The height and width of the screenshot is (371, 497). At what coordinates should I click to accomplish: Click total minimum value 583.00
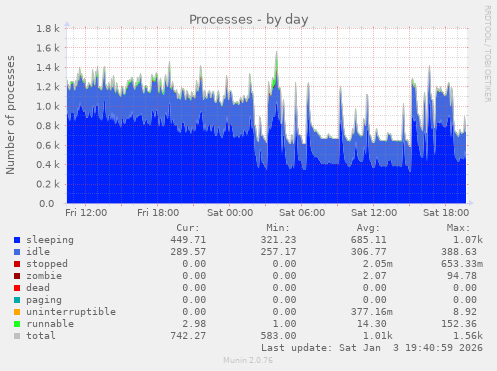278,336
